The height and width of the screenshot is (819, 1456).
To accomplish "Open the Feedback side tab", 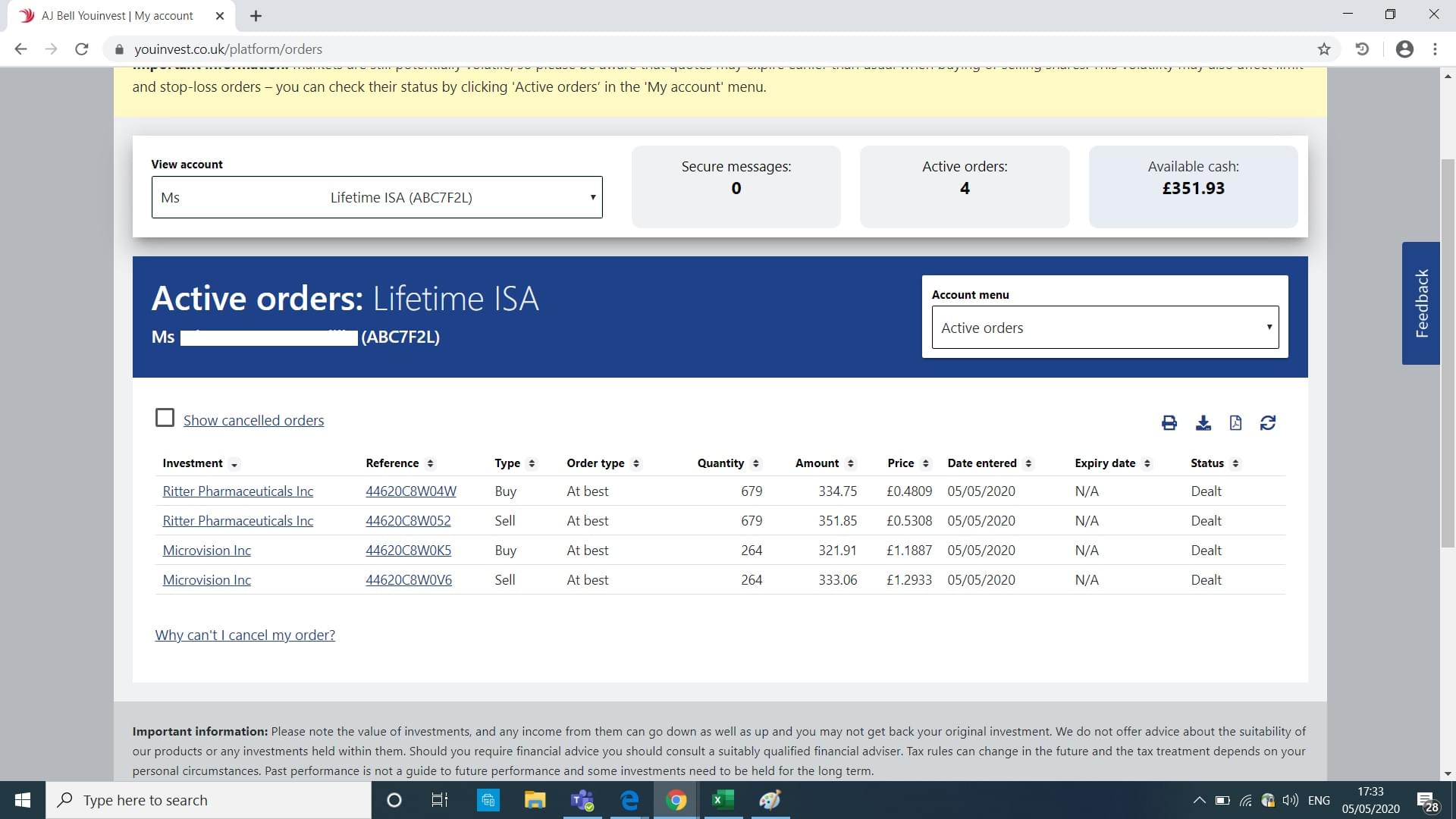I will coord(1420,303).
